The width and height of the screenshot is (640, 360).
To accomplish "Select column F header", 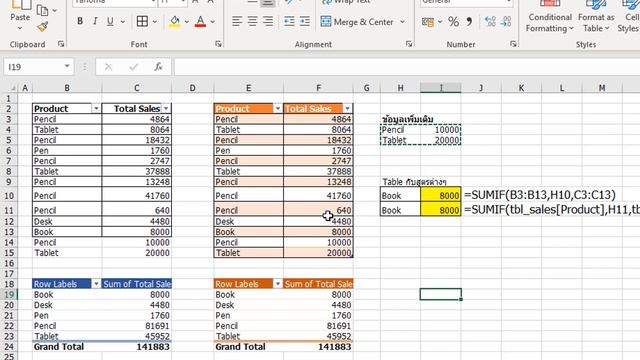I will tap(318, 88).
